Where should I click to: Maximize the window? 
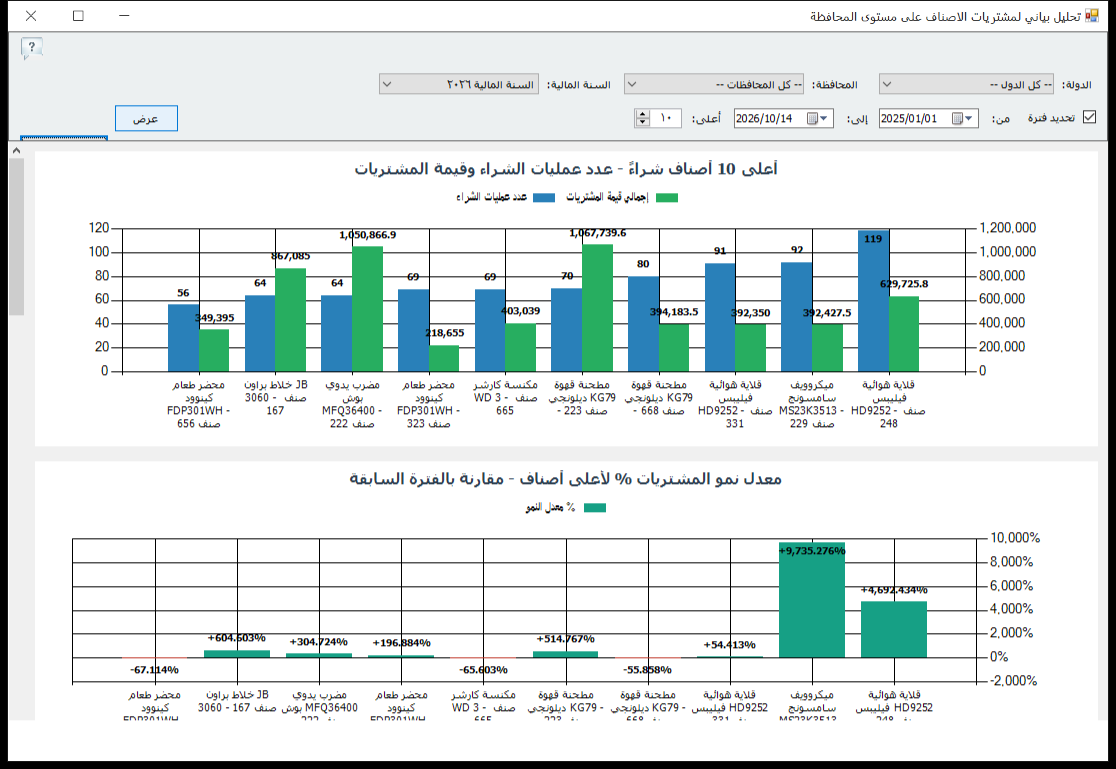(78, 16)
